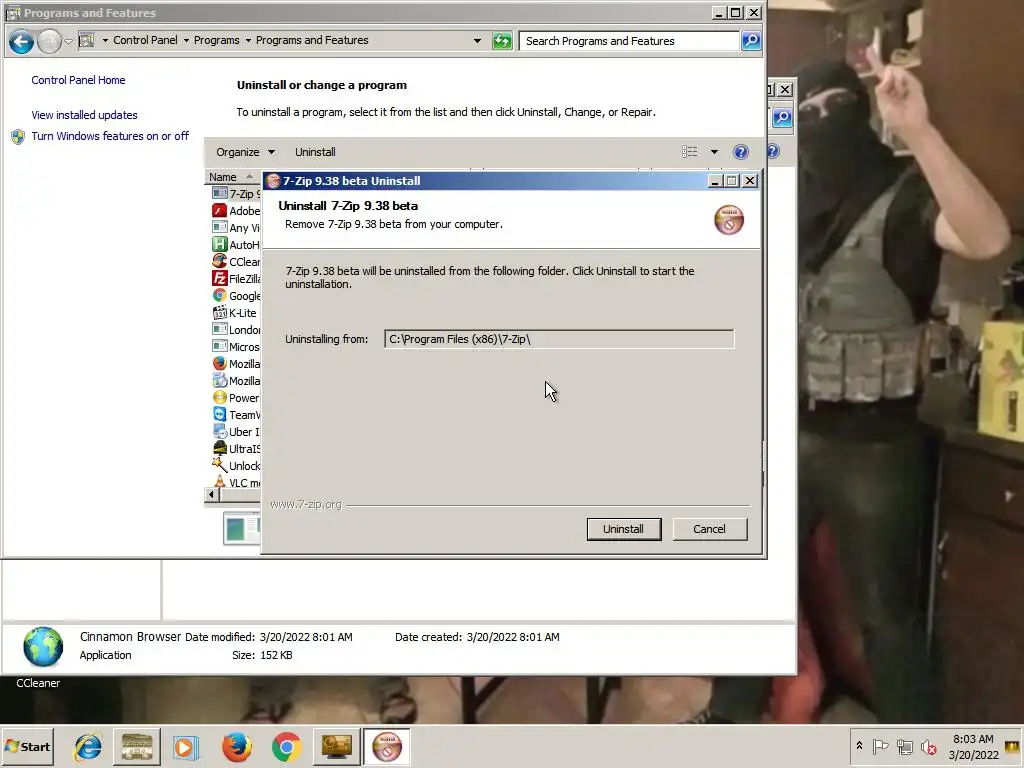1024x768 pixels.
Task: Click the search magnifier icon
Action: (x=751, y=41)
